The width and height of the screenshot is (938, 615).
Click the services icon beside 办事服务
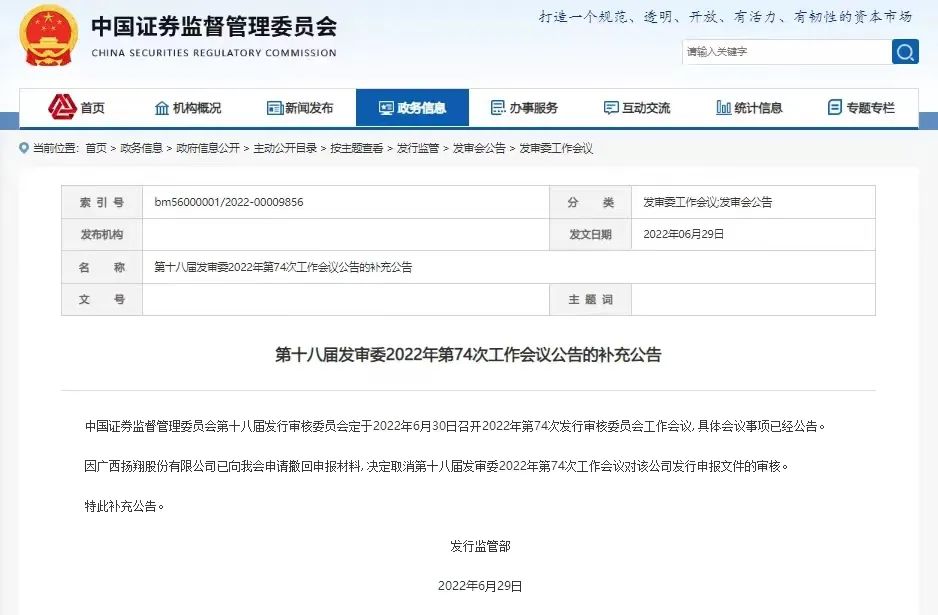pyautogui.click(x=496, y=106)
